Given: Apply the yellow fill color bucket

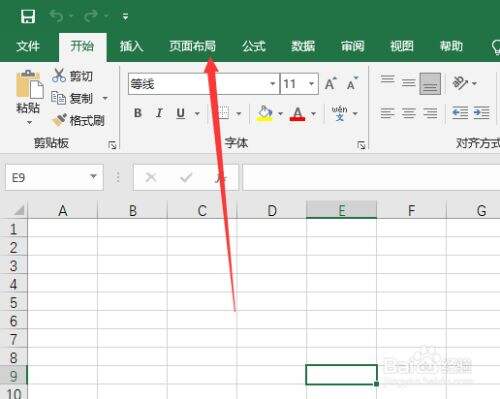Looking at the screenshot, I should 265,114.
